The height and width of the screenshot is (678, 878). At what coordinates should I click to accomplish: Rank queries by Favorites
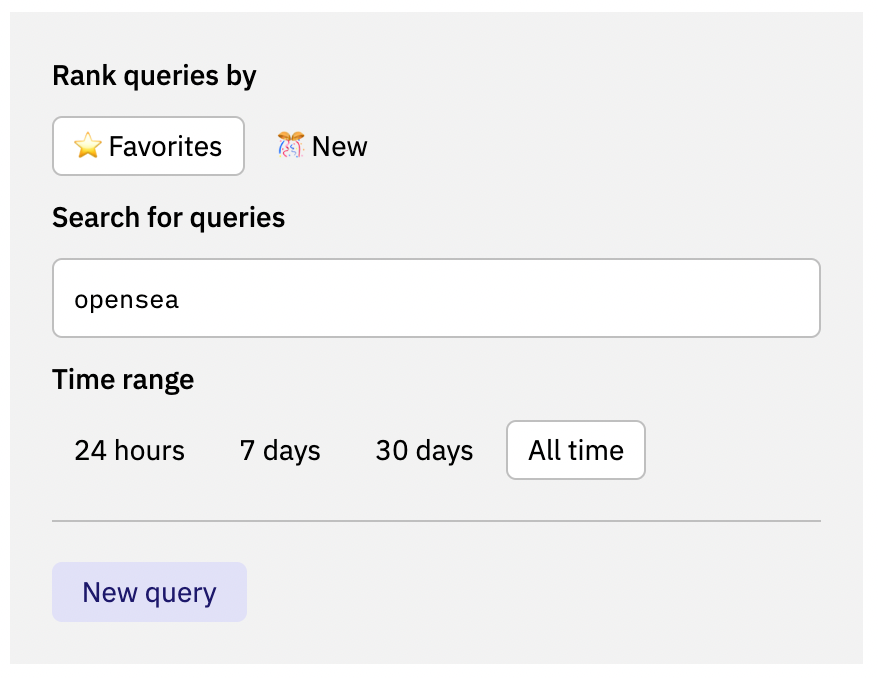click(148, 147)
